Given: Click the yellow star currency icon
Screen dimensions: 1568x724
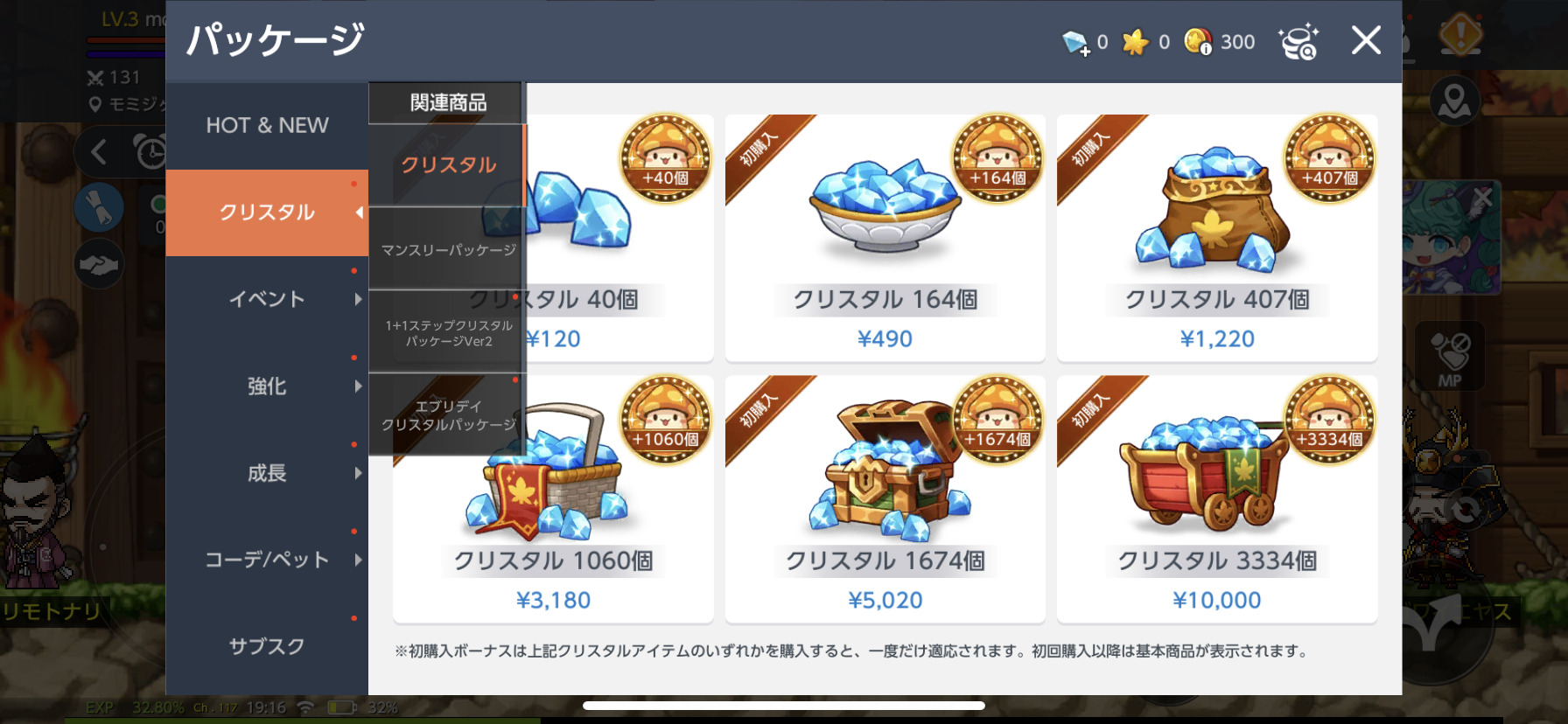Looking at the screenshot, I should pyautogui.click(x=1135, y=42).
